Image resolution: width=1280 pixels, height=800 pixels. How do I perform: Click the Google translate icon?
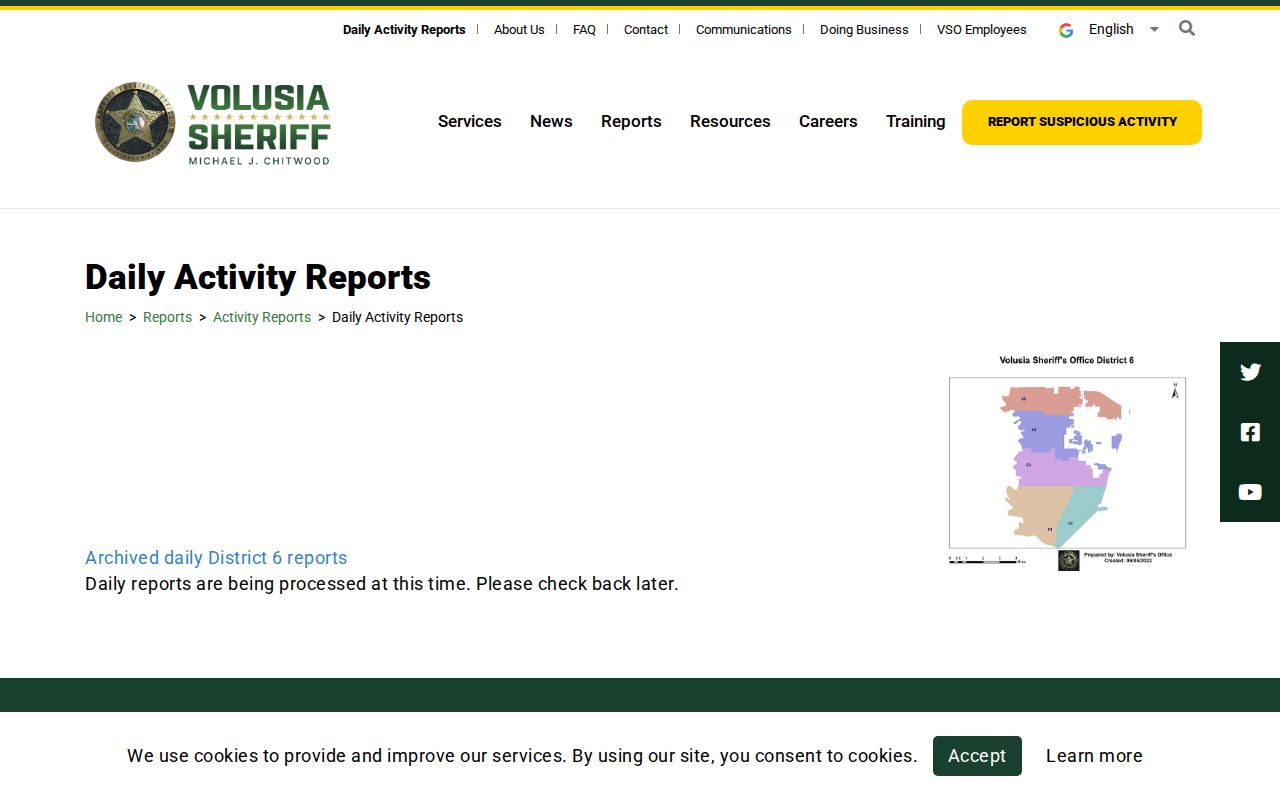(1066, 30)
